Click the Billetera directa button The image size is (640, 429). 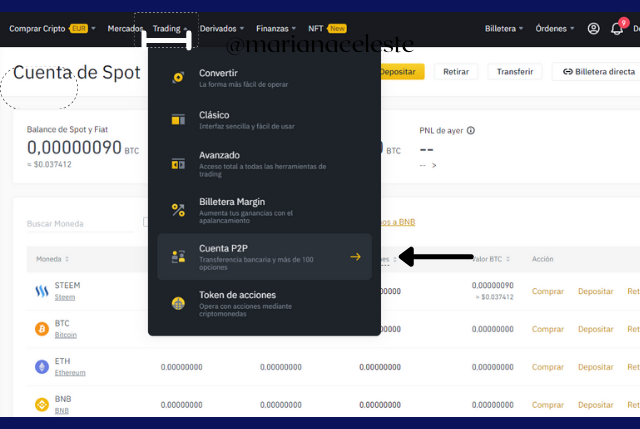[x=596, y=72]
